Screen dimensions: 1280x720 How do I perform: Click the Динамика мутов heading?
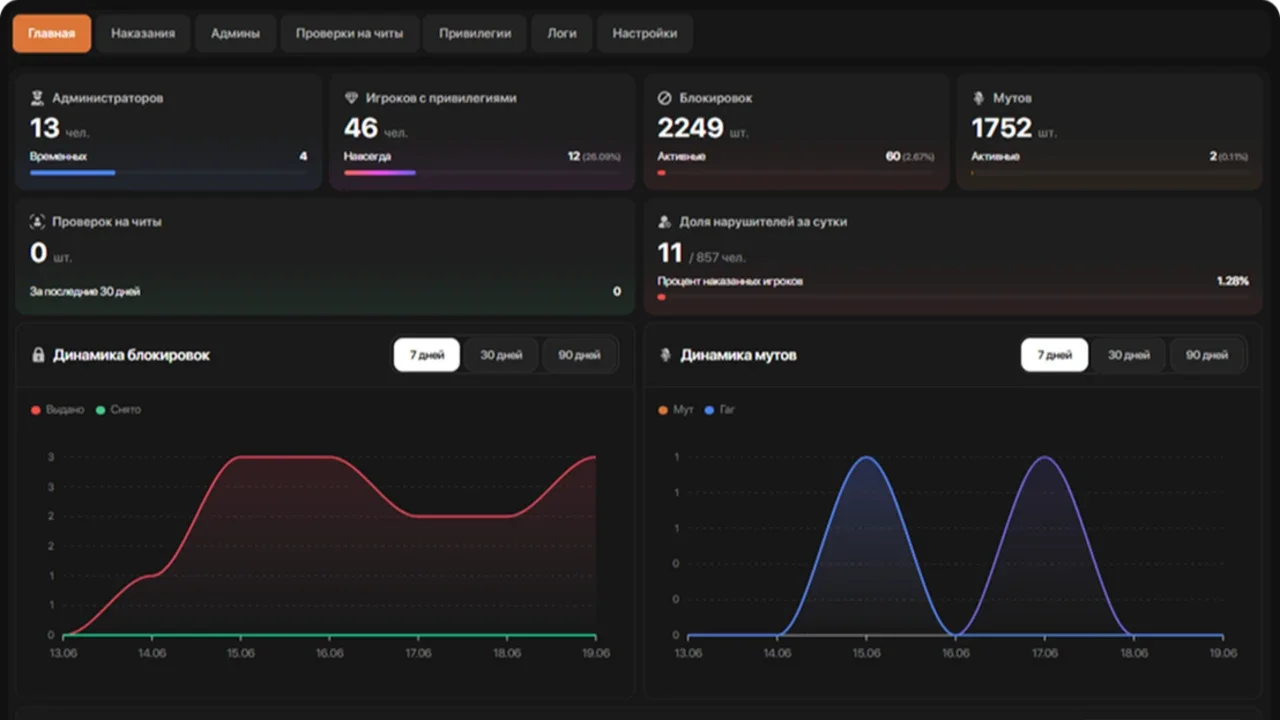738,355
